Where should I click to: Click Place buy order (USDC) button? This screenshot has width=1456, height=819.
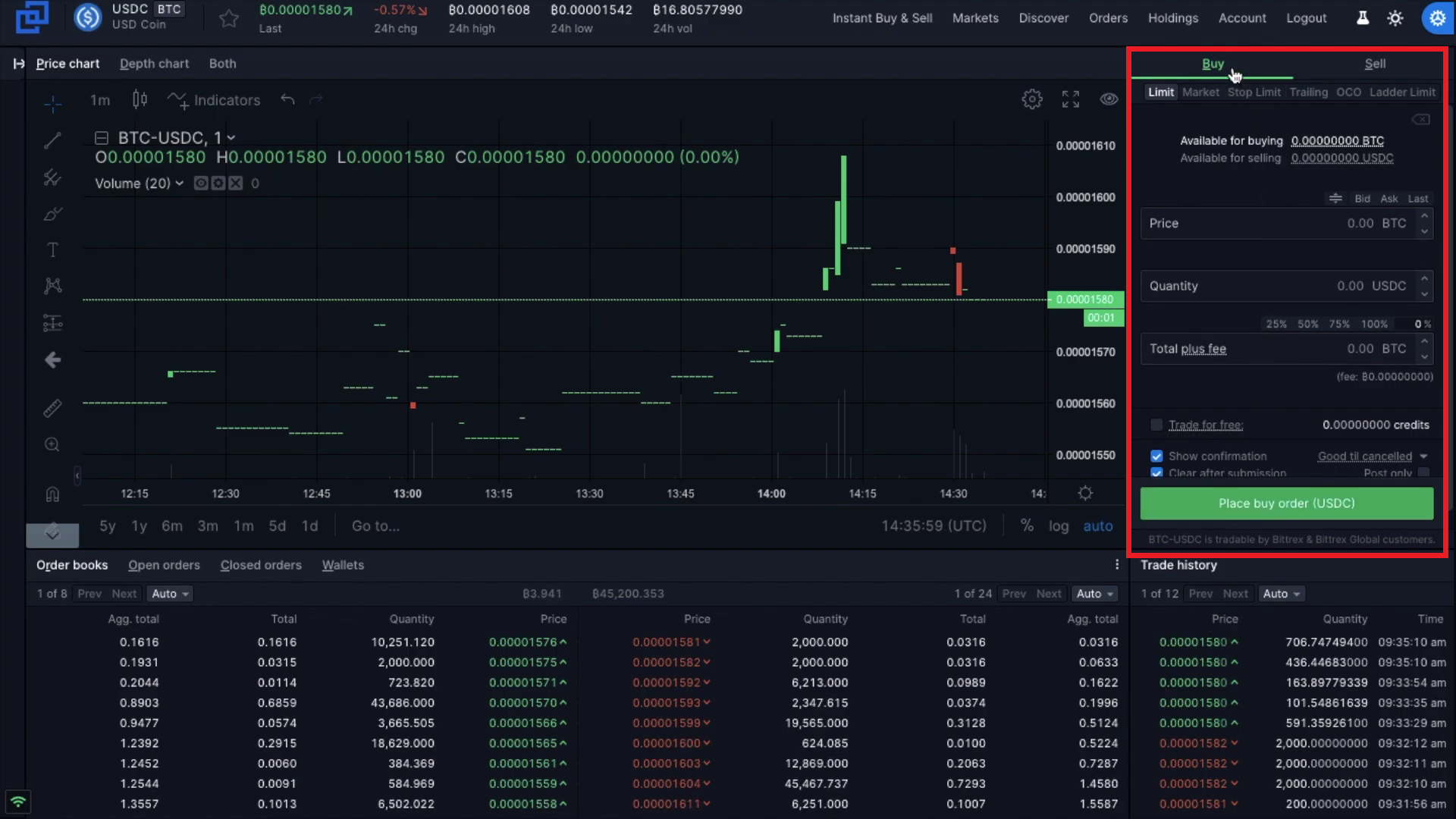tap(1286, 504)
